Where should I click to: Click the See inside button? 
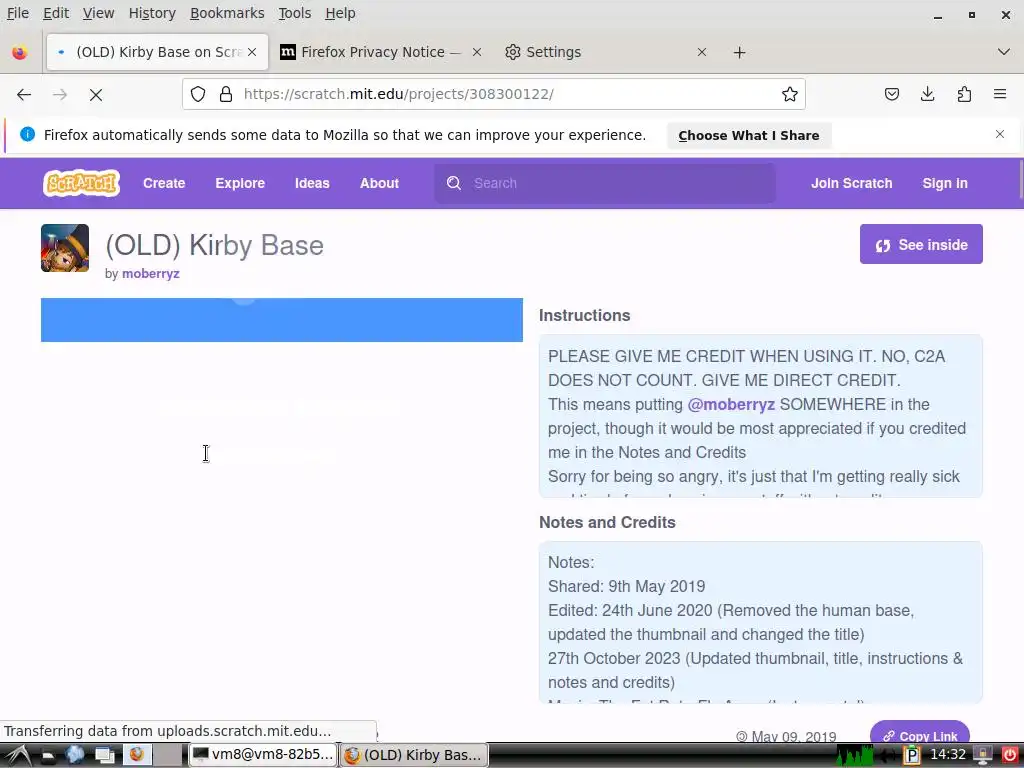click(x=921, y=244)
